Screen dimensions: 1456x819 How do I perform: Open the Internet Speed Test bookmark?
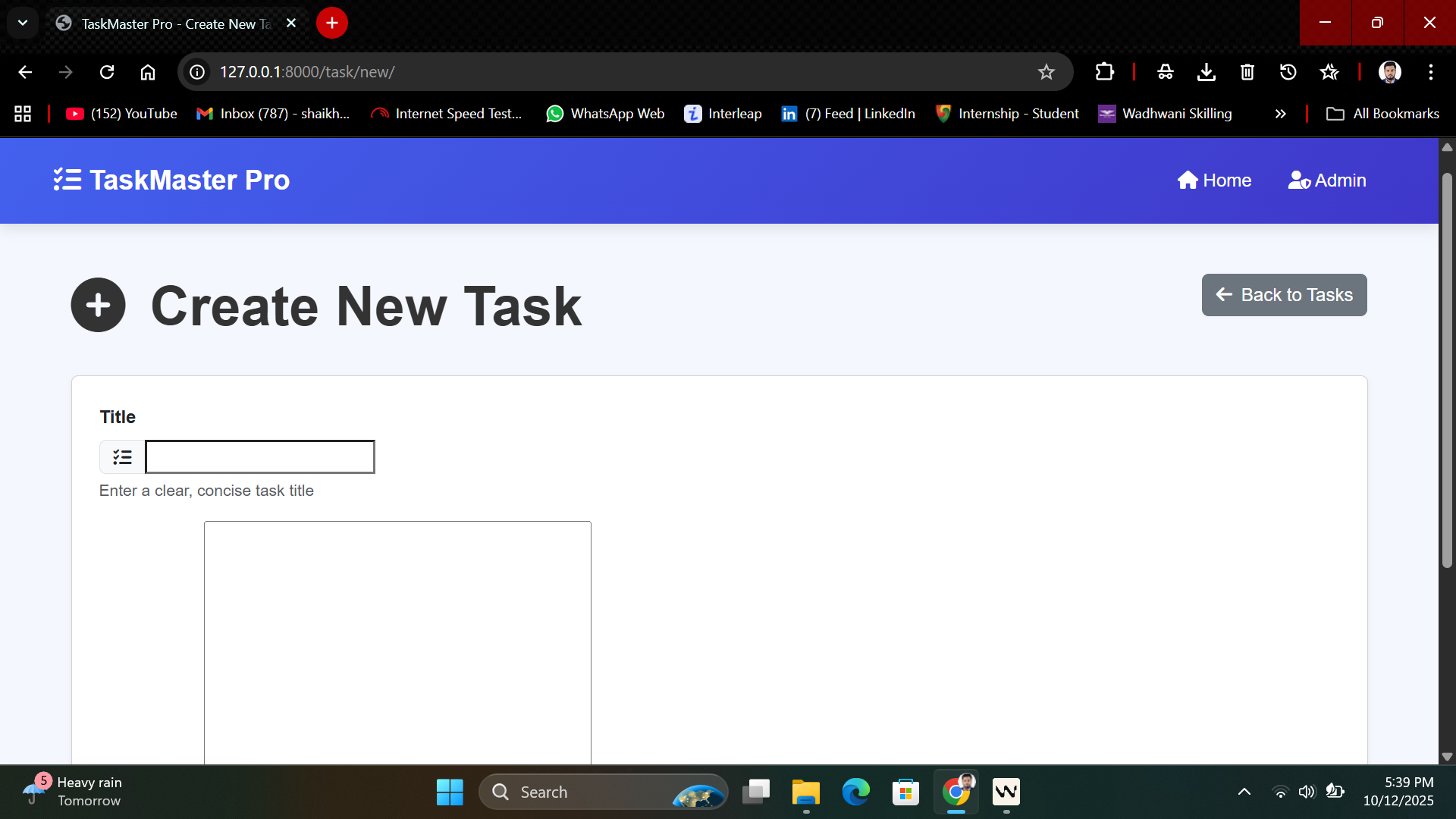pyautogui.click(x=447, y=114)
